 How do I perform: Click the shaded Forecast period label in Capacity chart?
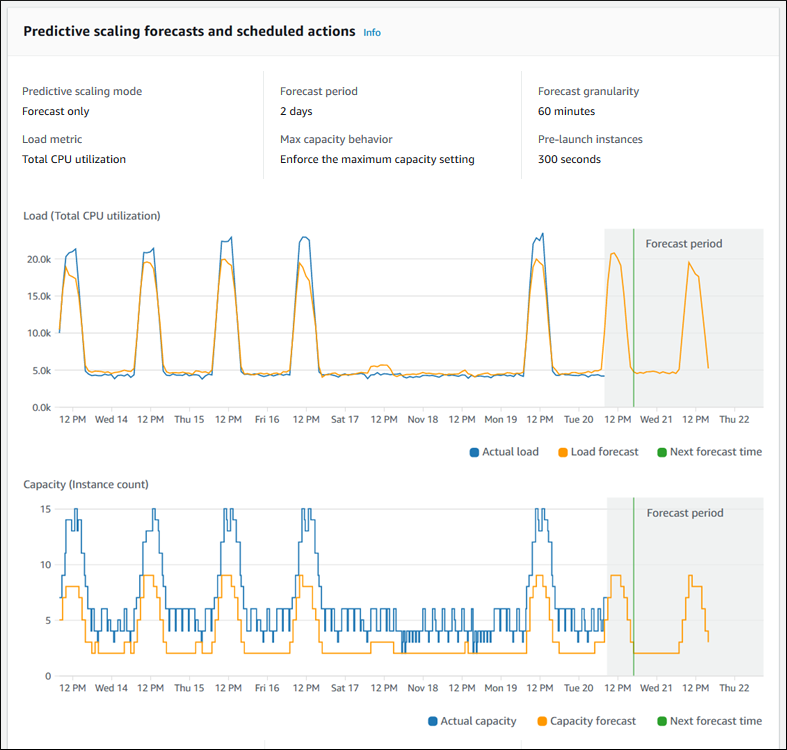pos(684,513)
